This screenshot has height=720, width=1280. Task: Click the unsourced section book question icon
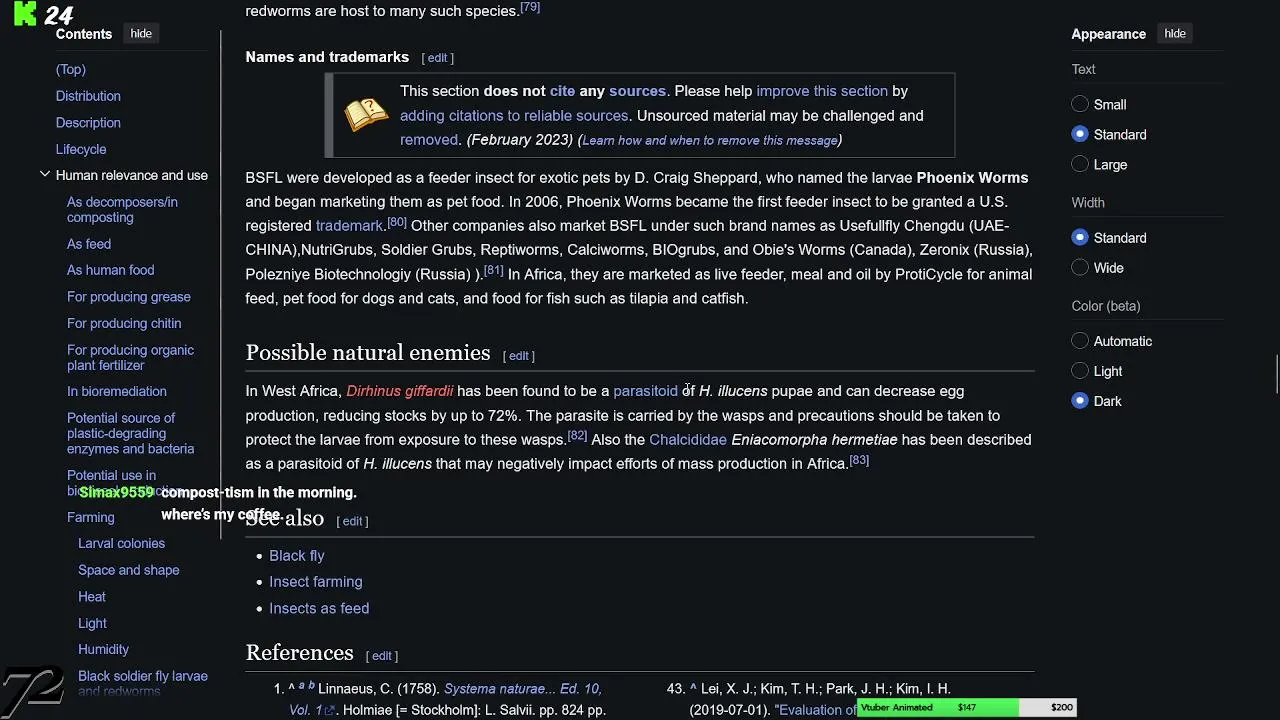[366, 115]
